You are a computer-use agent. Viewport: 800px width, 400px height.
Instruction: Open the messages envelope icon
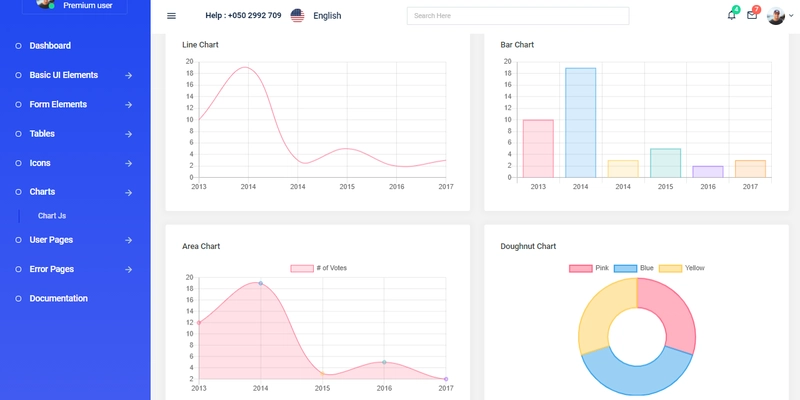pos(752,15)
